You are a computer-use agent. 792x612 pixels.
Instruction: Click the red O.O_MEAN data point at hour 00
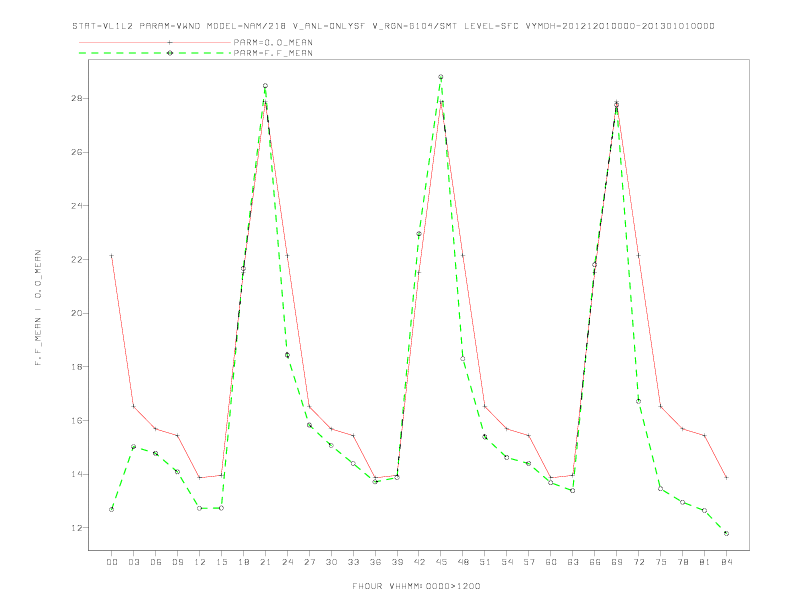[x=112, y=256]
